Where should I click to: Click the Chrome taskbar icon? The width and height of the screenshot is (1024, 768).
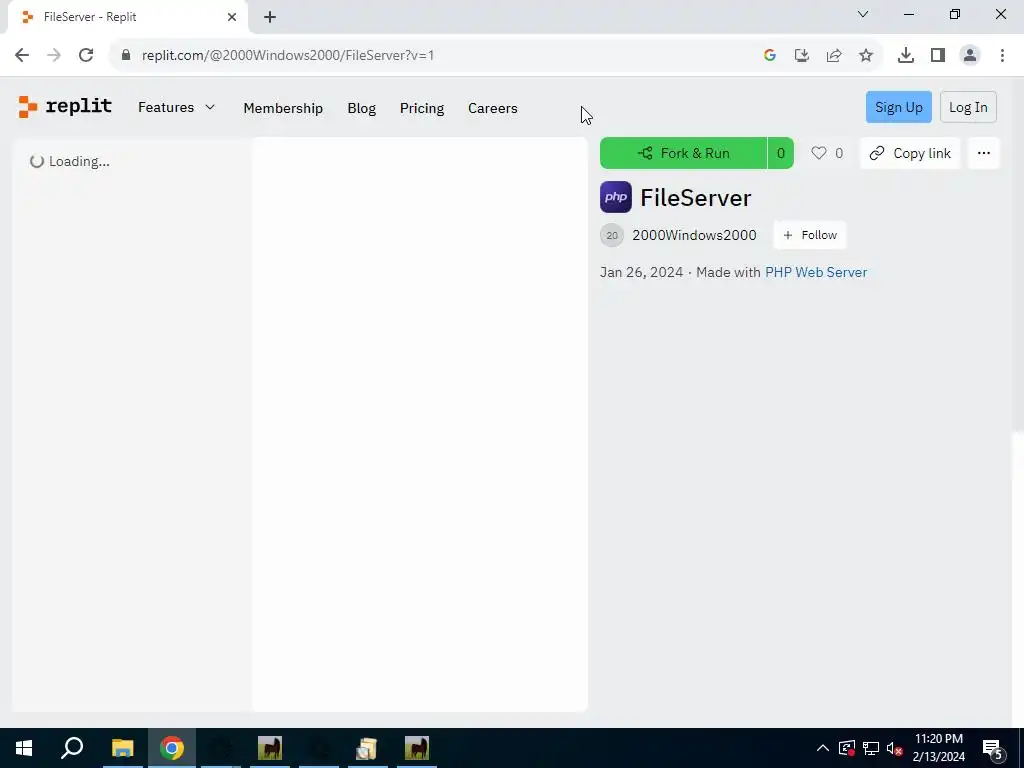(172, 748)
